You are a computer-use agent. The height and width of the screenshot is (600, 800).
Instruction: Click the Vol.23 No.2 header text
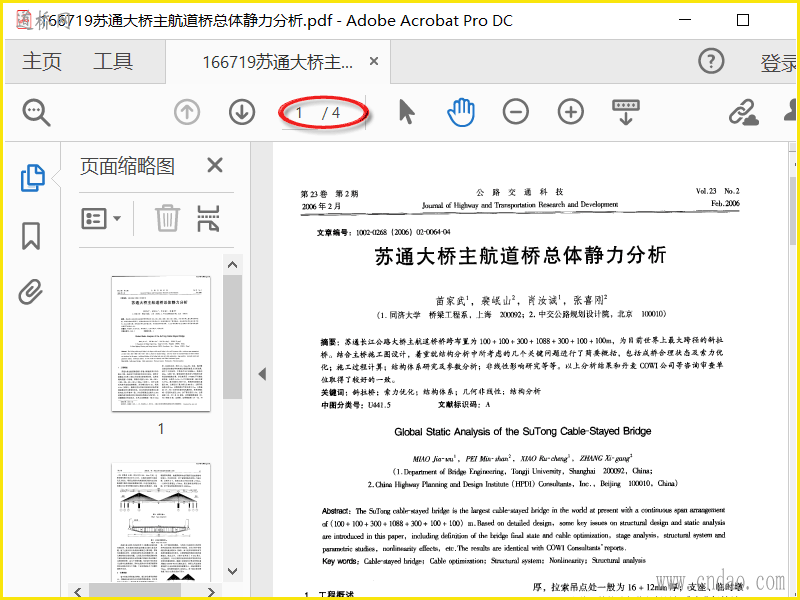click(x=717, y=191)
